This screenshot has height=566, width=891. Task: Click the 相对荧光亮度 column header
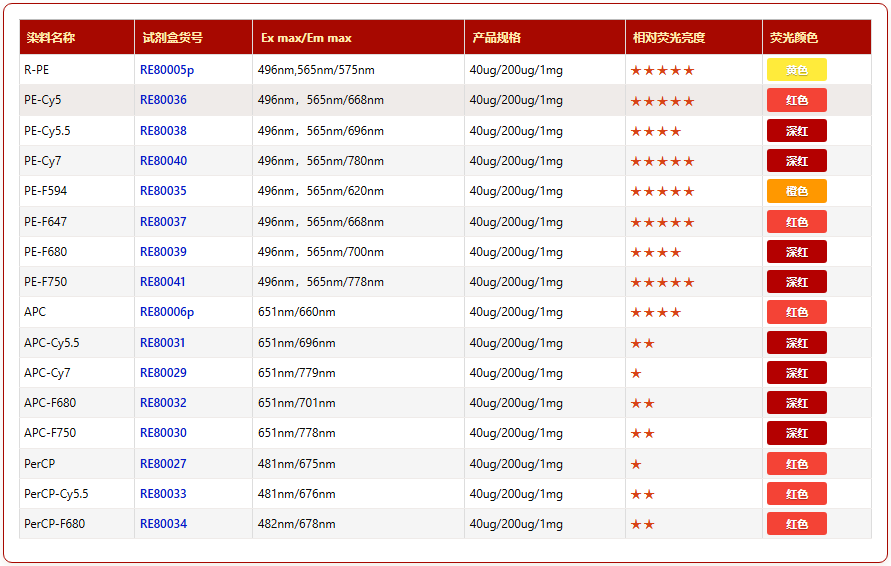(x=669, y=38)
